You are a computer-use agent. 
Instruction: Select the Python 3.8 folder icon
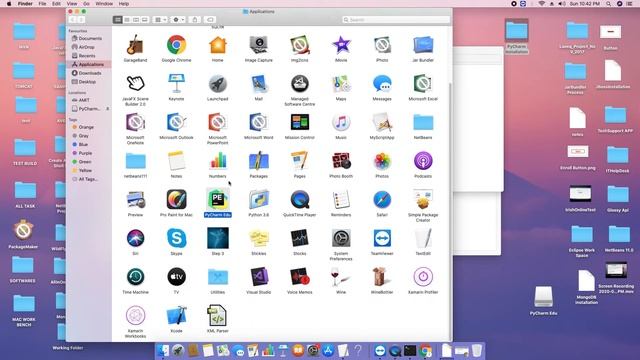[259, 200]
